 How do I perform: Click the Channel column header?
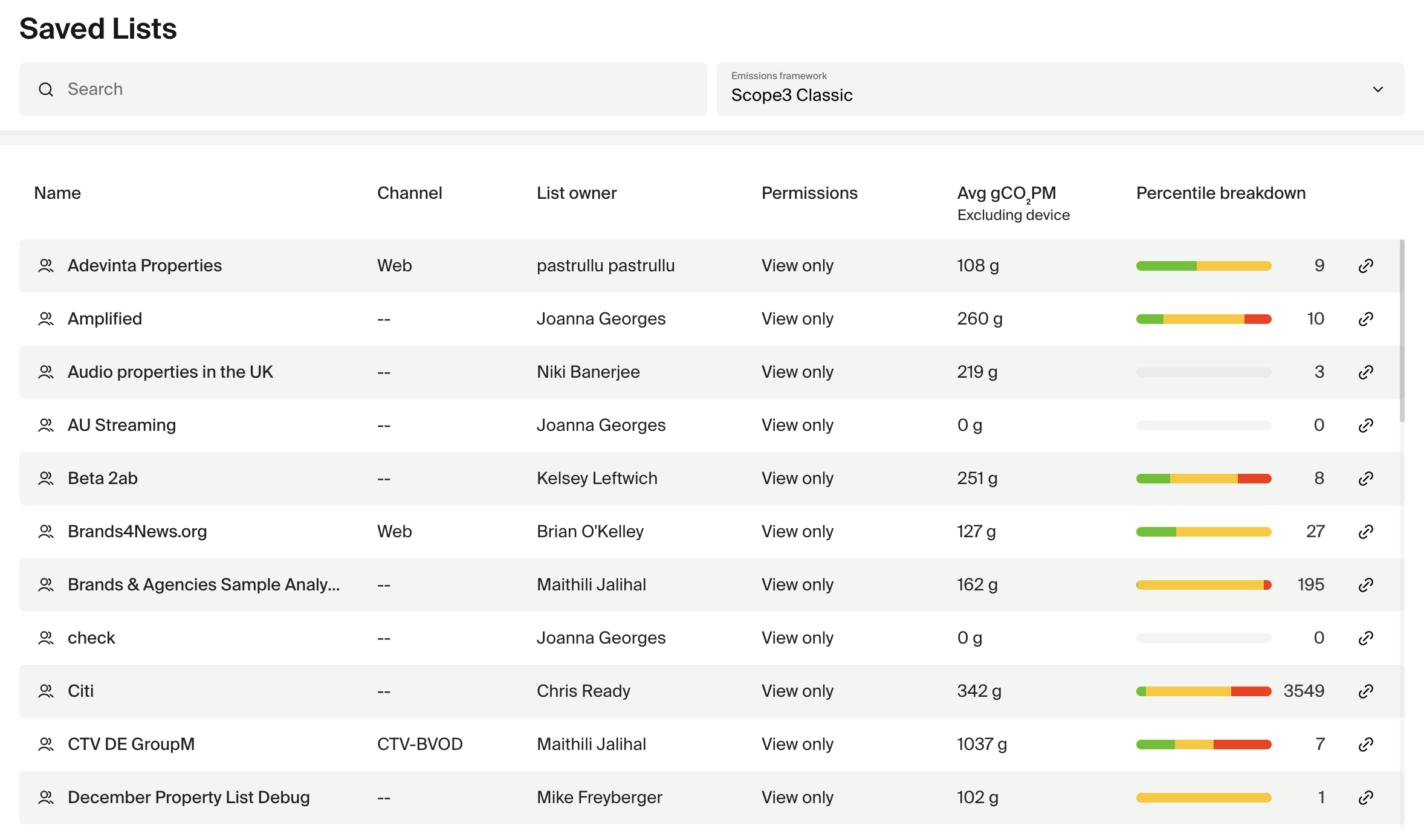(x=409, y=193)
